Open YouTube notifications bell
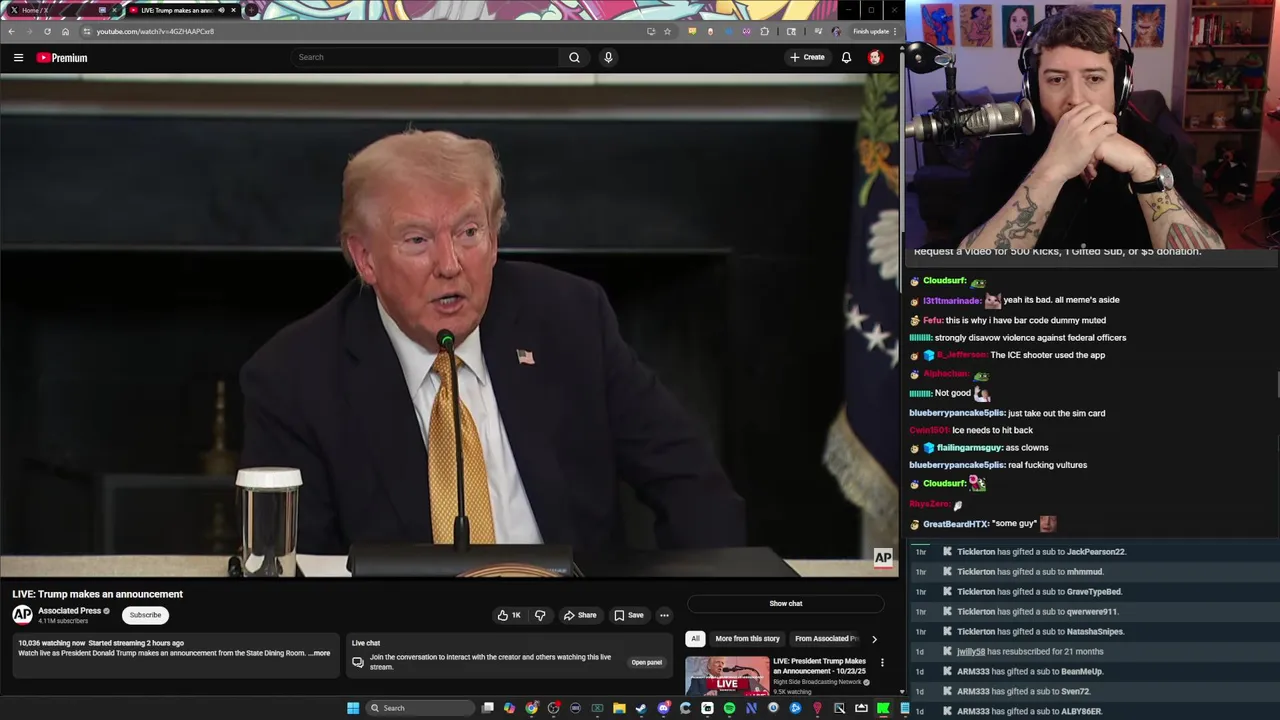The image size is (1280, 720). click(x=846, y=57)
